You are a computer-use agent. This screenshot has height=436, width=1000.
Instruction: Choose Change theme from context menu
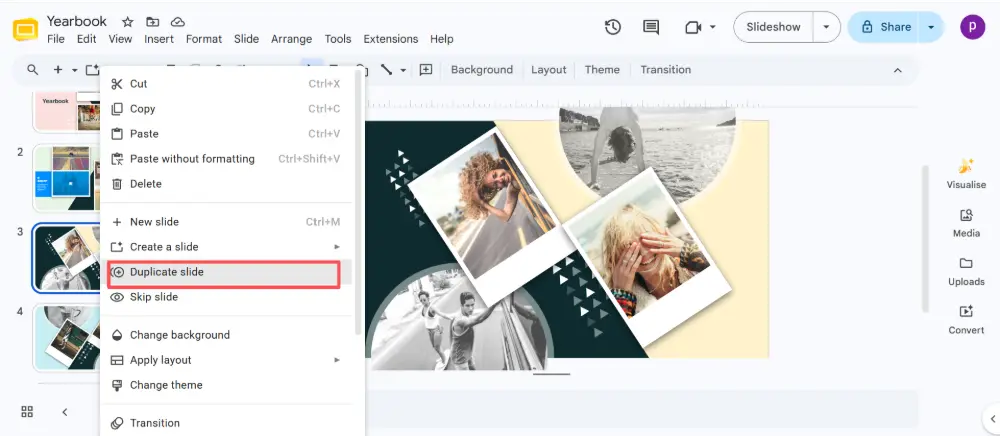226,385
